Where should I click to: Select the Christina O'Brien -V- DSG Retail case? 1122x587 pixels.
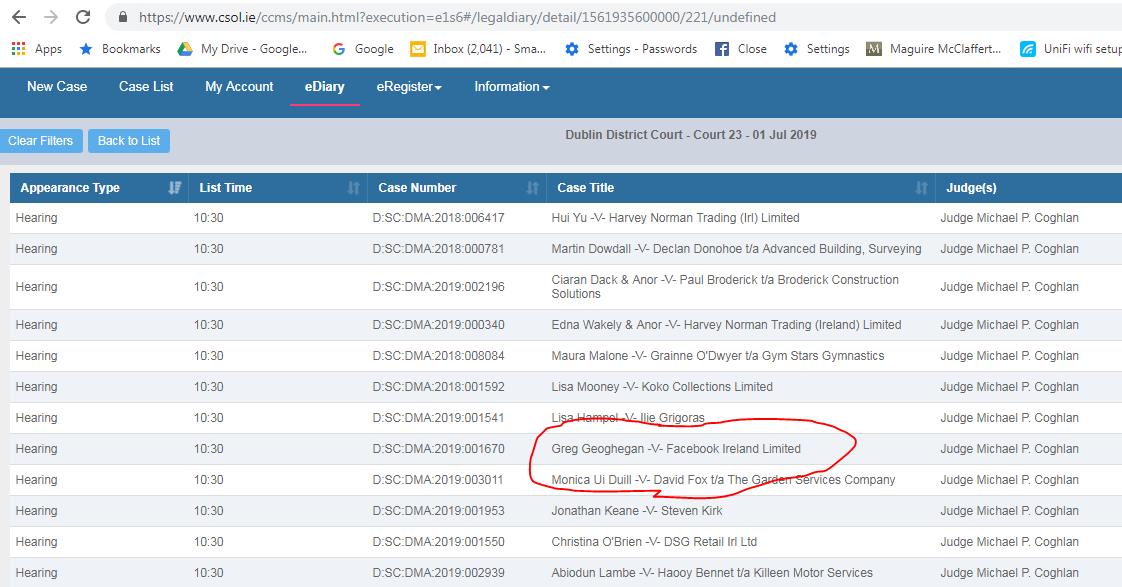pyautogui.click(x=654, y=542)
